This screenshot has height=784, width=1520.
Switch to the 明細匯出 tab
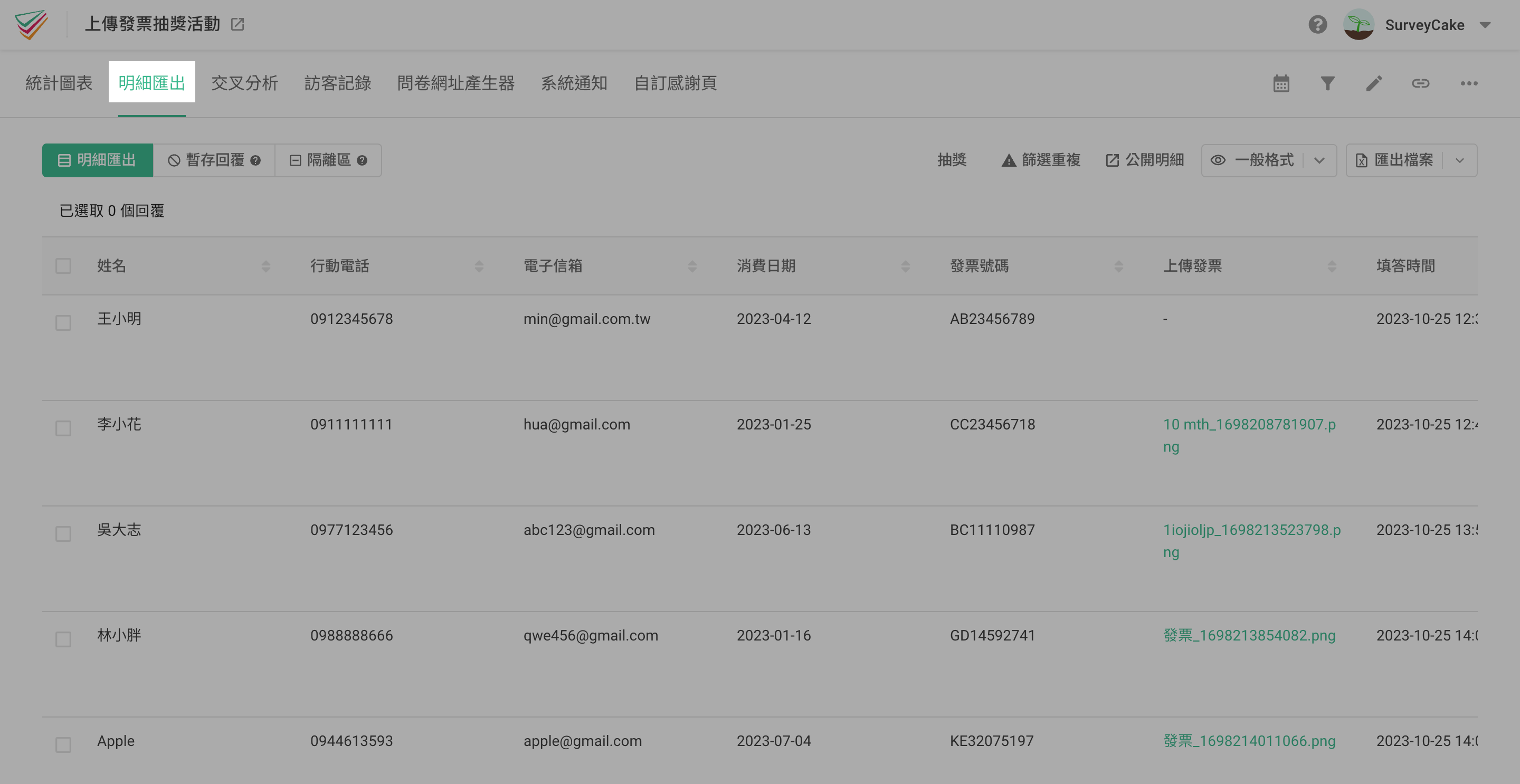151,83
